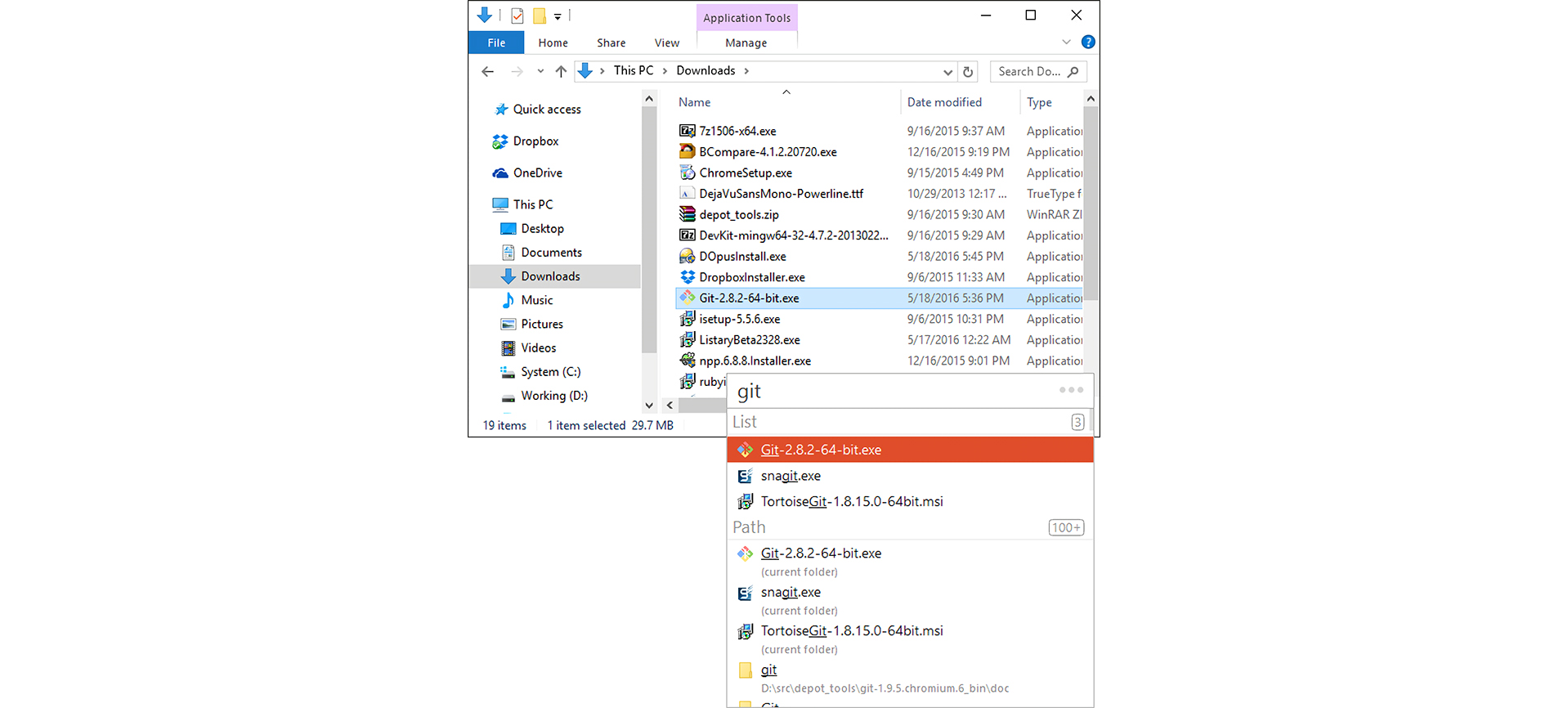Switch to the View ribbon tab
The height and width of the screenshot is (708, 1568).
[x=667, y=43]
